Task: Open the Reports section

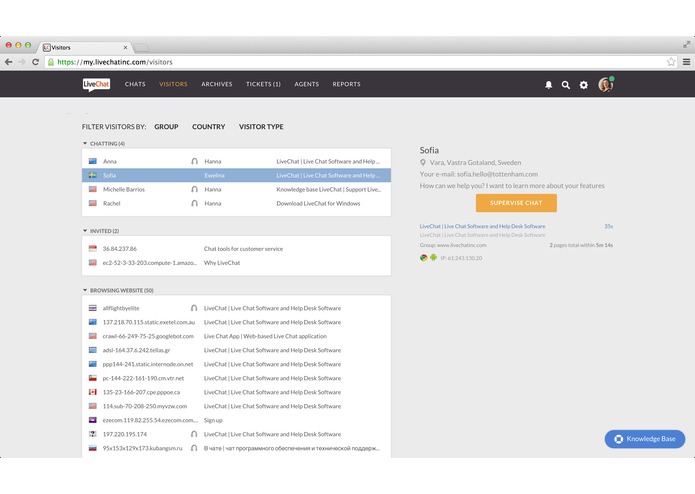Action: (x=347, y=84)
